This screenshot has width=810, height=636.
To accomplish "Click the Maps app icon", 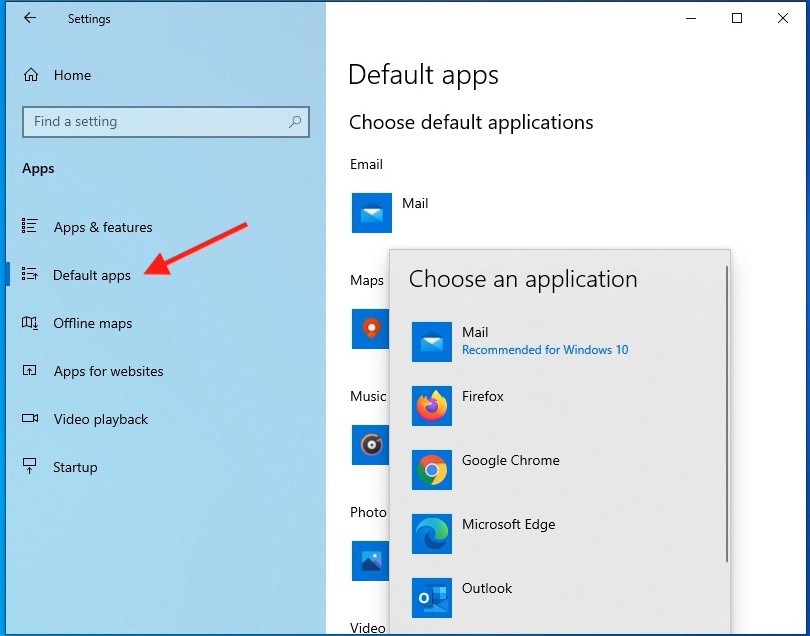I will click(x=370, y=329).
